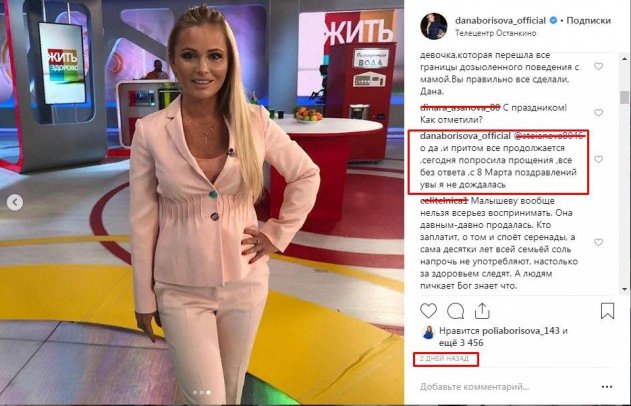Screen dimensions: 631x406
Task: Like the top comment ending with Дана
Action: 599,66
